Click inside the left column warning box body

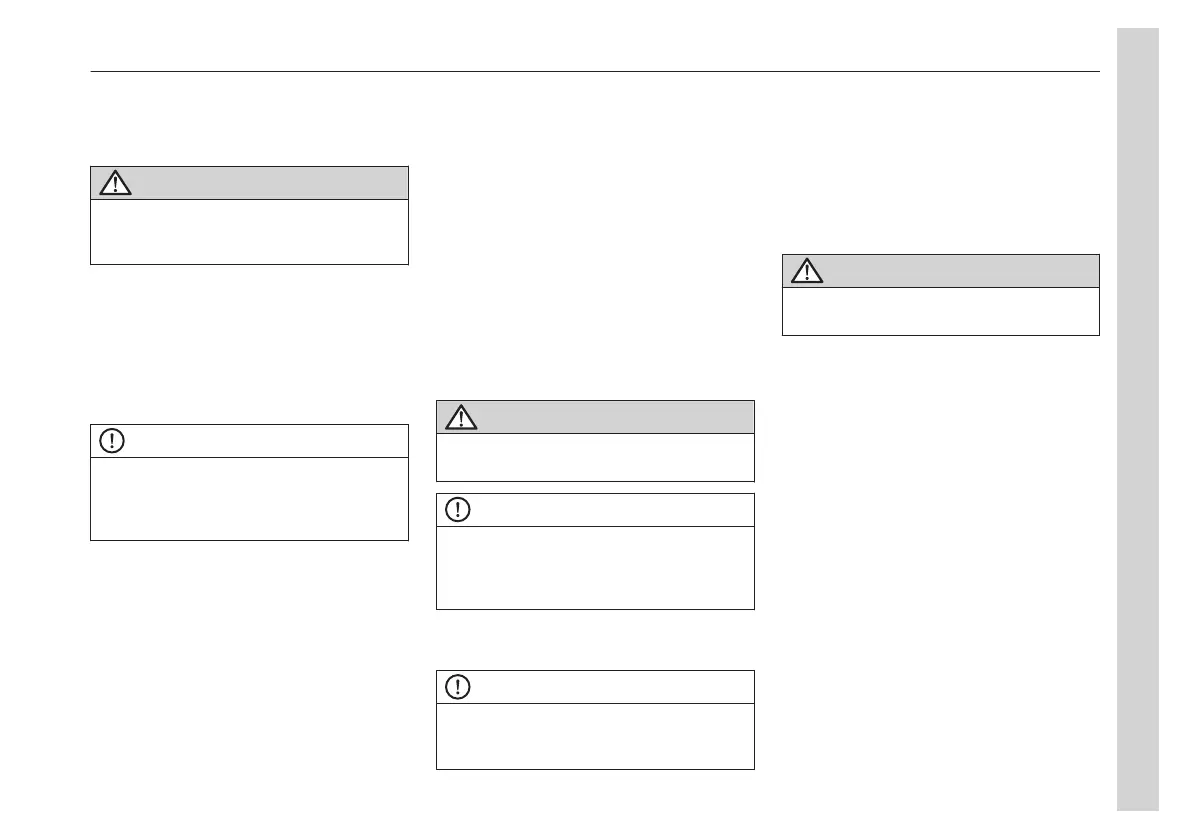249,231
